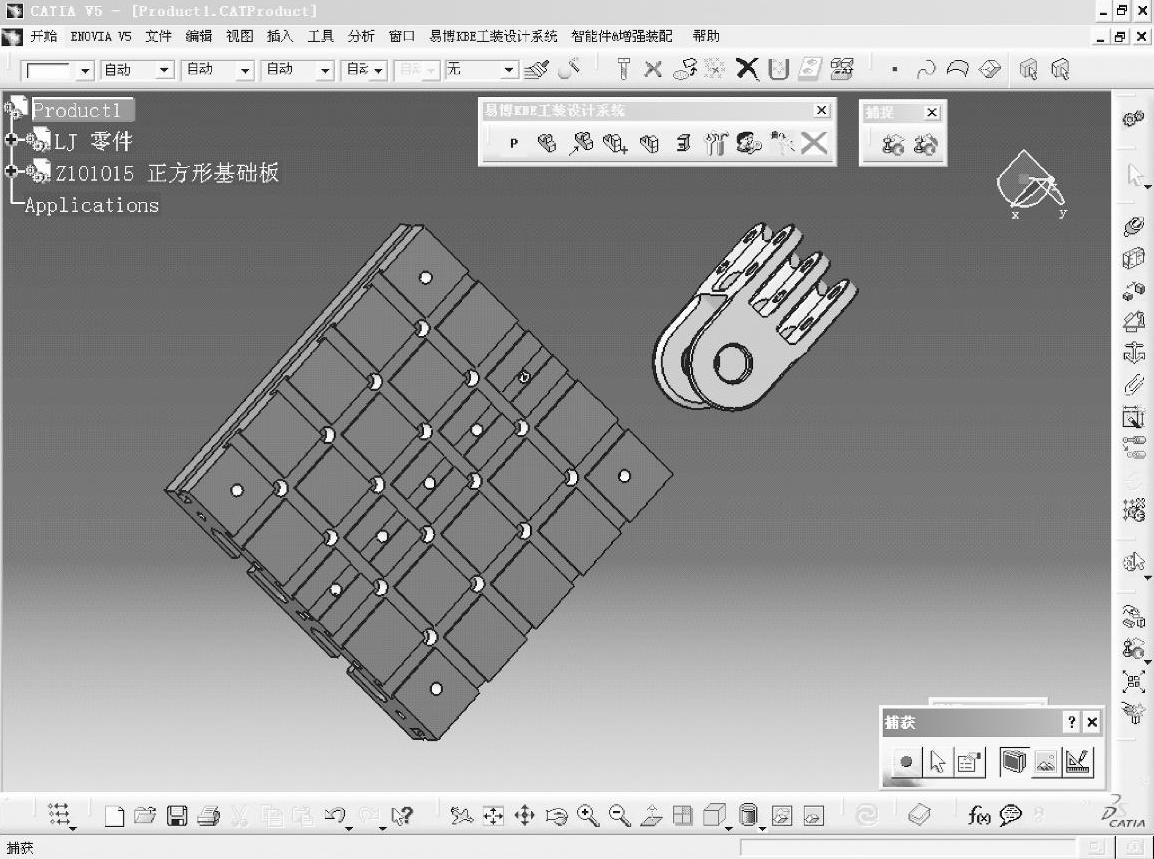Open the first 自动 dropdown

165,71
